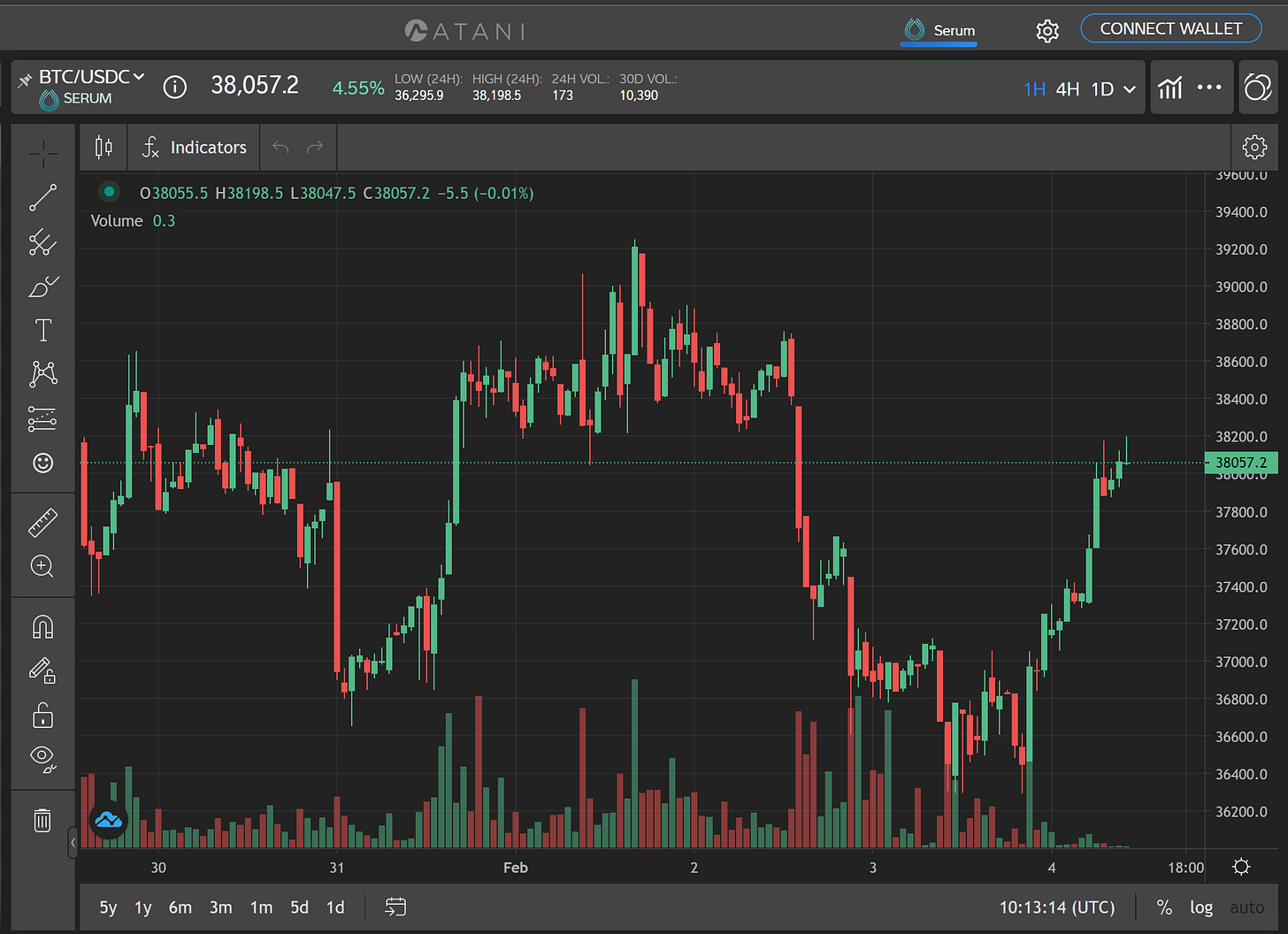The width and height of the screenshot is (1288, 934).
Task: Toggle stay in drawing mode
Action: tap(42, 670)
